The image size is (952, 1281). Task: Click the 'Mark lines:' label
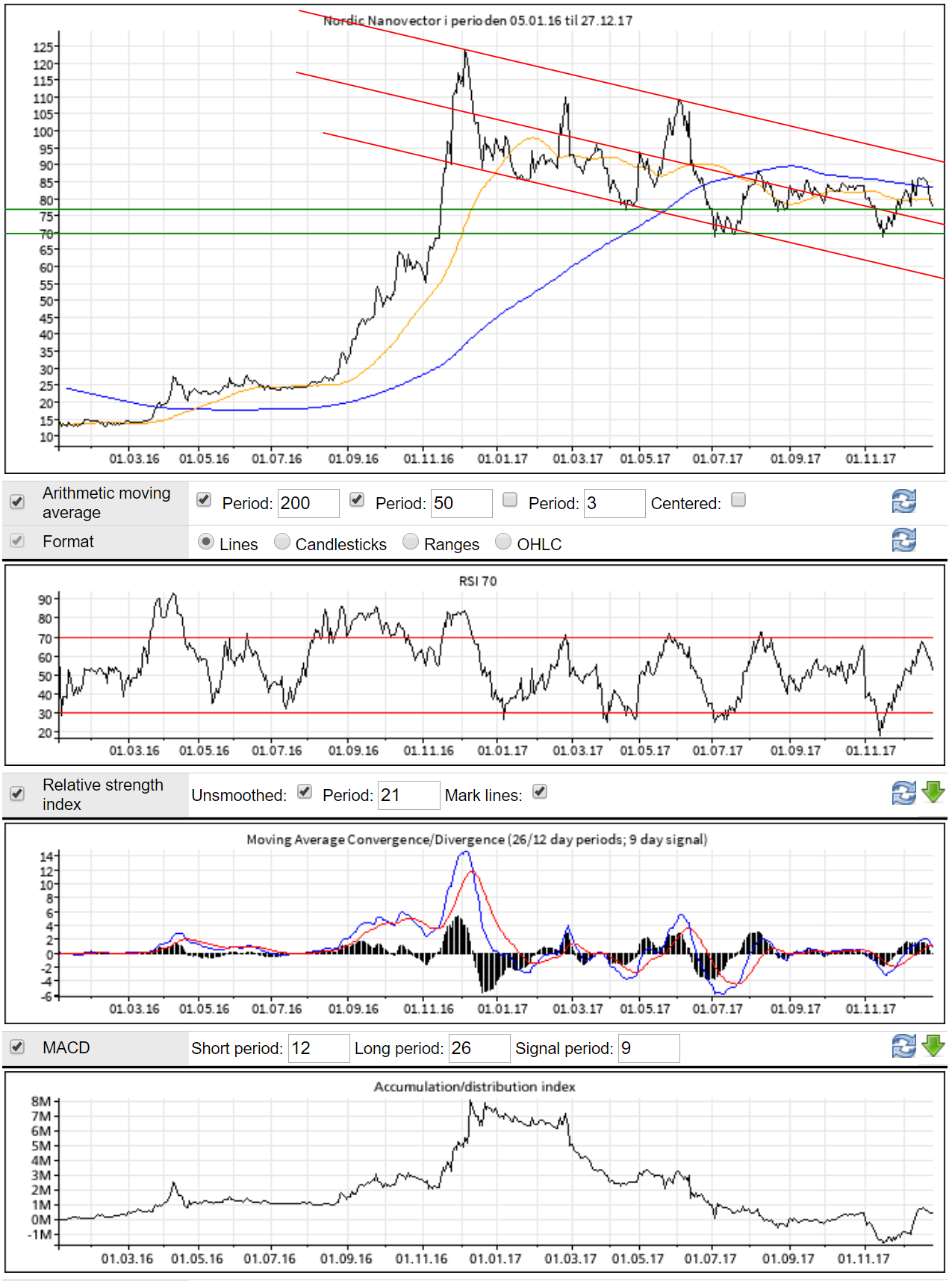click(x=484, y=795)
